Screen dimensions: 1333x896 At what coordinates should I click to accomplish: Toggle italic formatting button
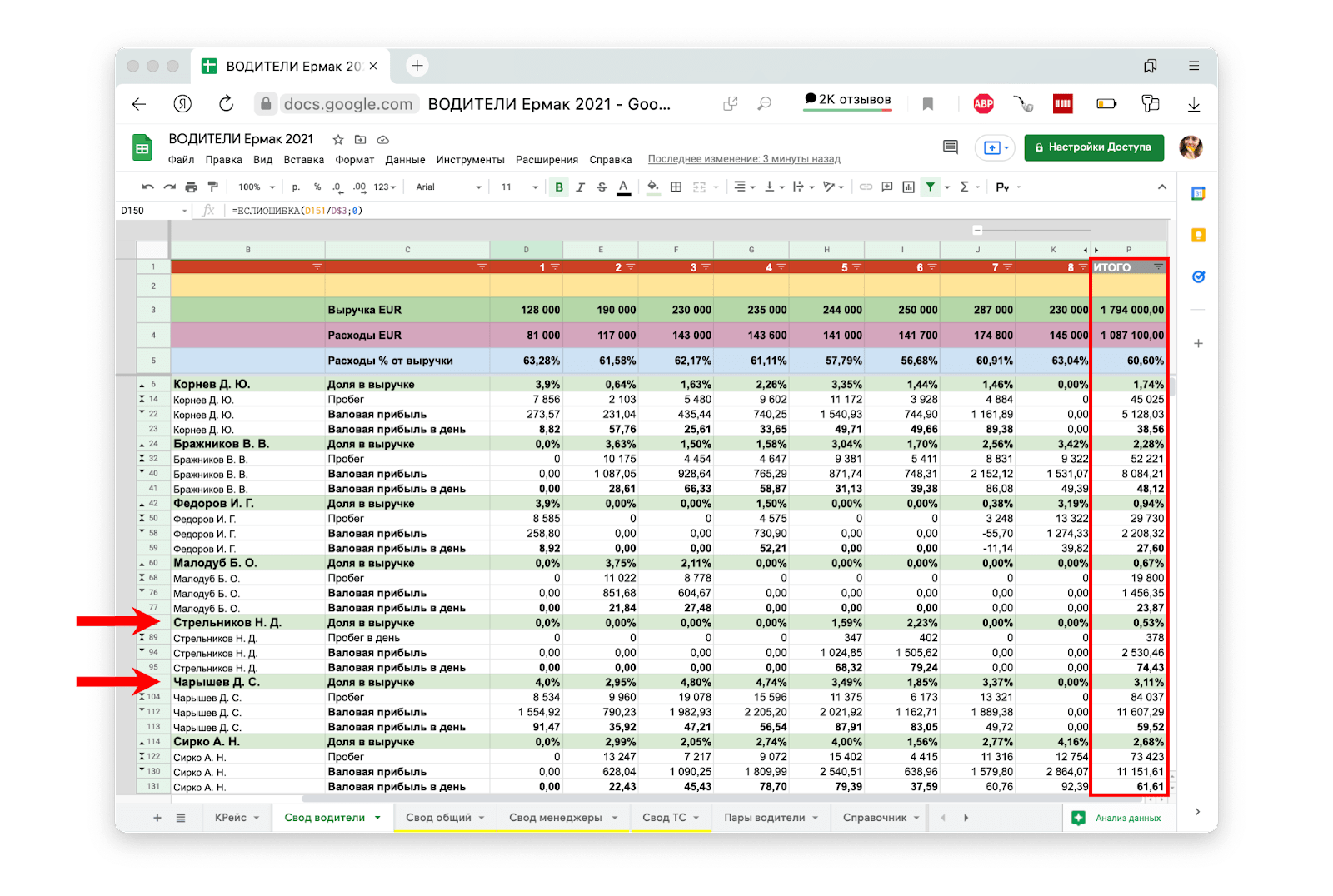click(581, 187)
